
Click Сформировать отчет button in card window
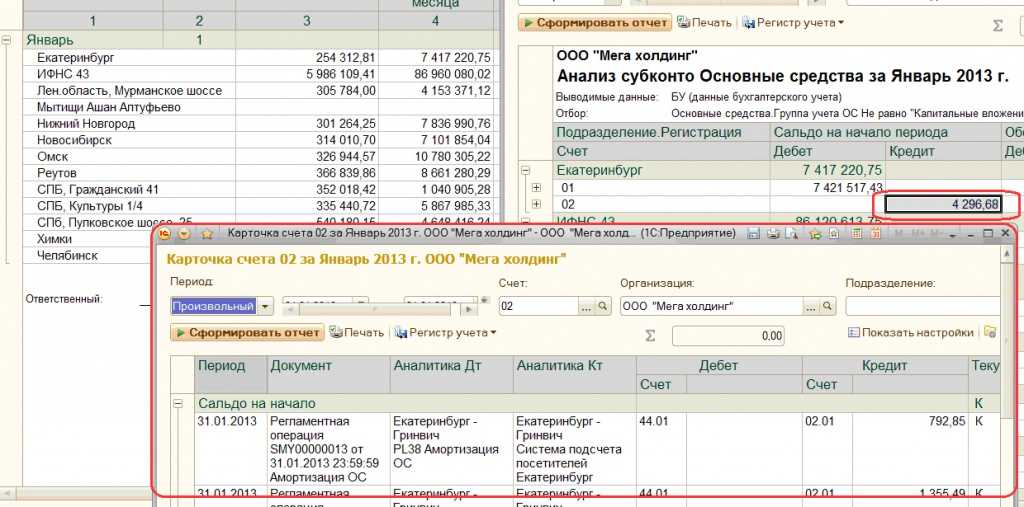point(247,333)
